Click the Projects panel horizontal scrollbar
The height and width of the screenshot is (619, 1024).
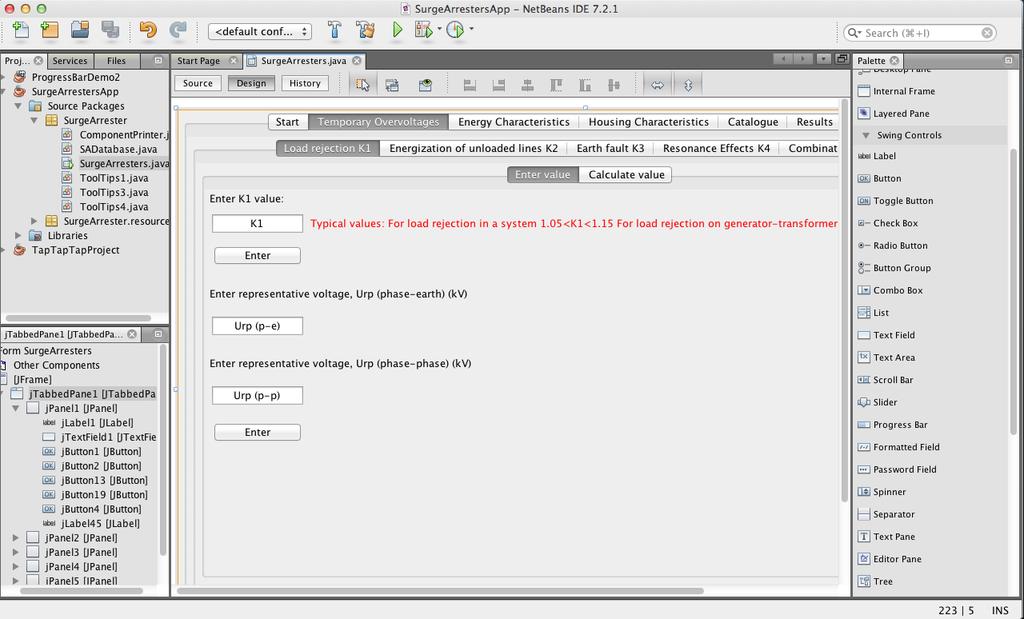(x=78, y=318)
